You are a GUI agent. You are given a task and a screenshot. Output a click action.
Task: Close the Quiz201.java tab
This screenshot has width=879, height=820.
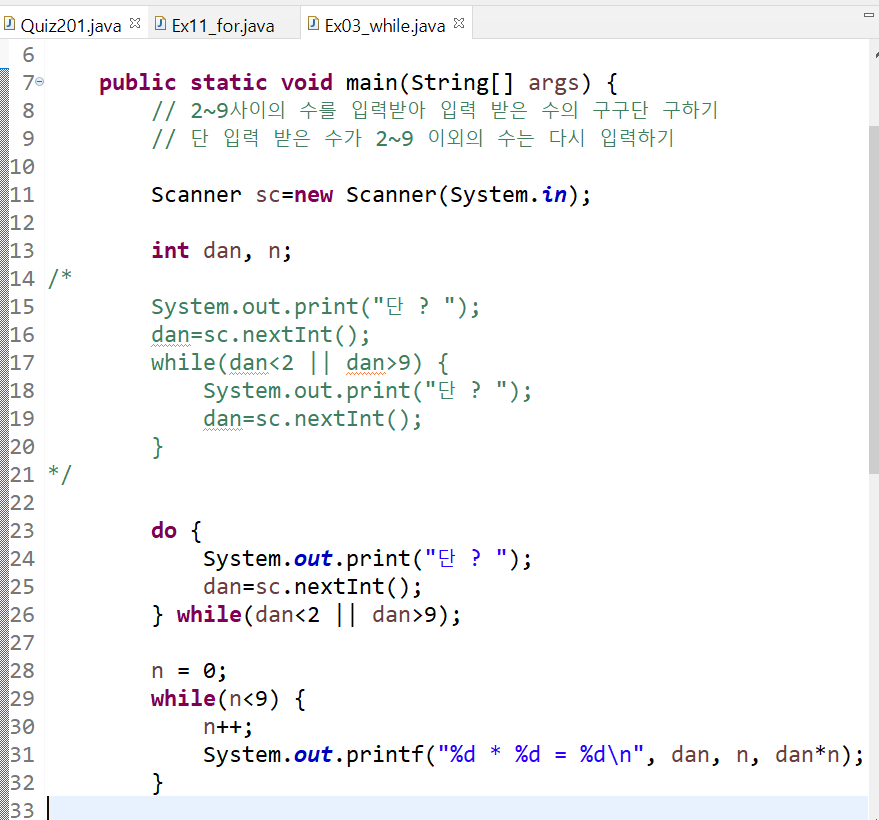click(135, 24)
